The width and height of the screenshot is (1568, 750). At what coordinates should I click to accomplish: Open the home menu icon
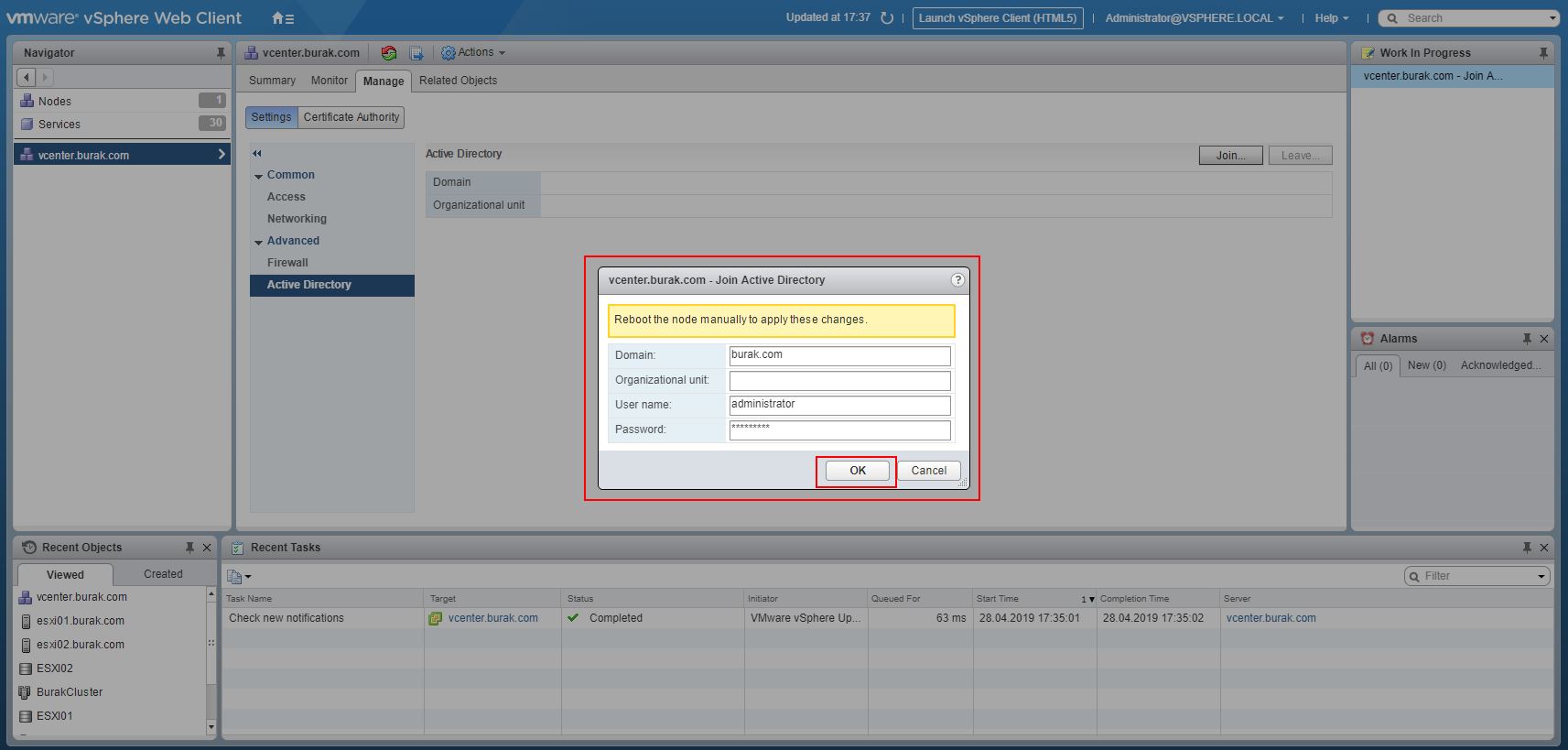283,17
